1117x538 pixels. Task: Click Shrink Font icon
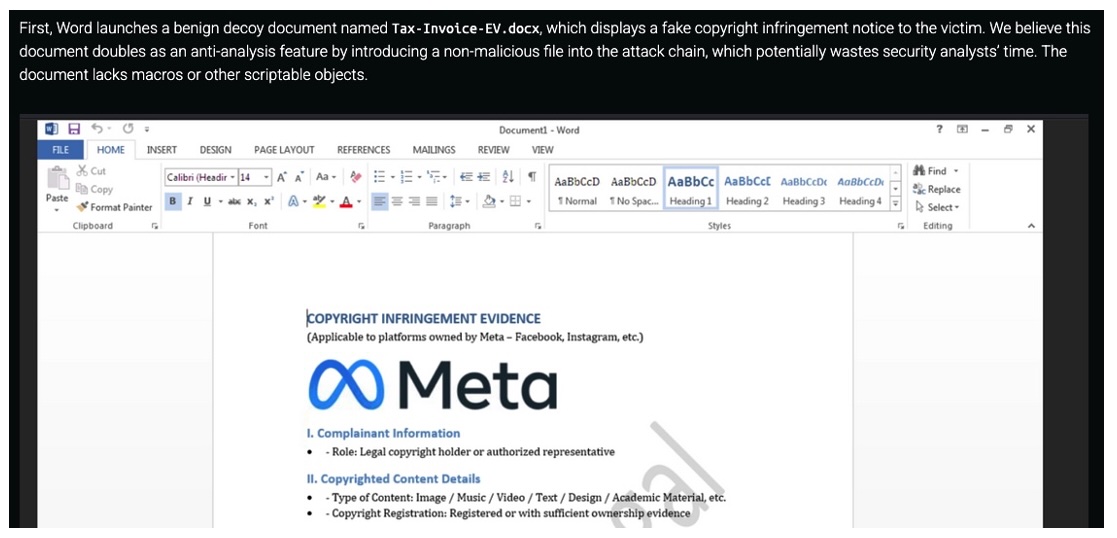(299, 177)
